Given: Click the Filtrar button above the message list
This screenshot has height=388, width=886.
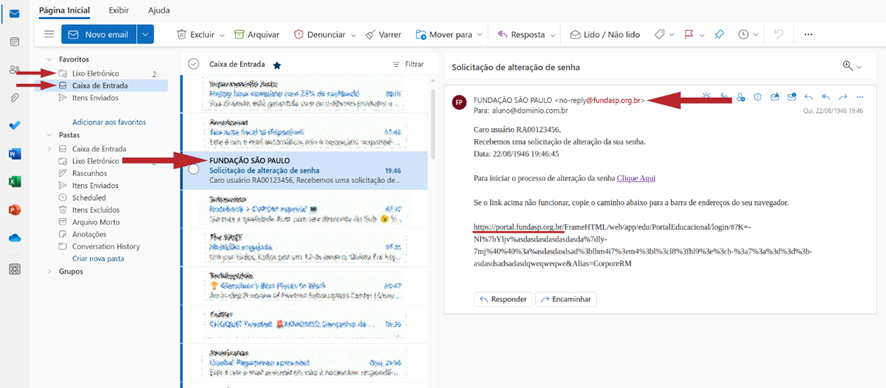Looking at the screenshot, I should [408, 64].
